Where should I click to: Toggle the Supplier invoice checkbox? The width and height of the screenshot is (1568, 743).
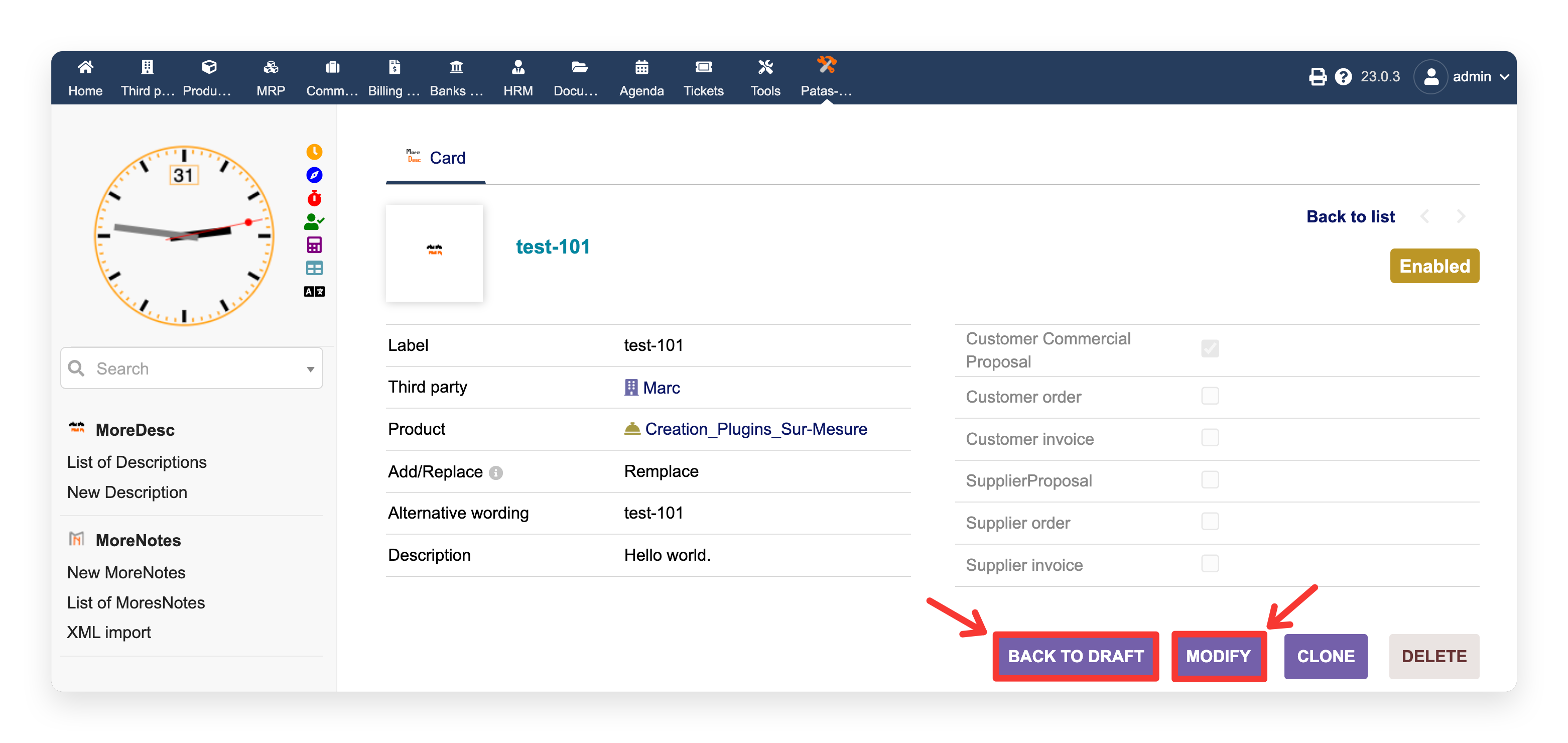1210,564
